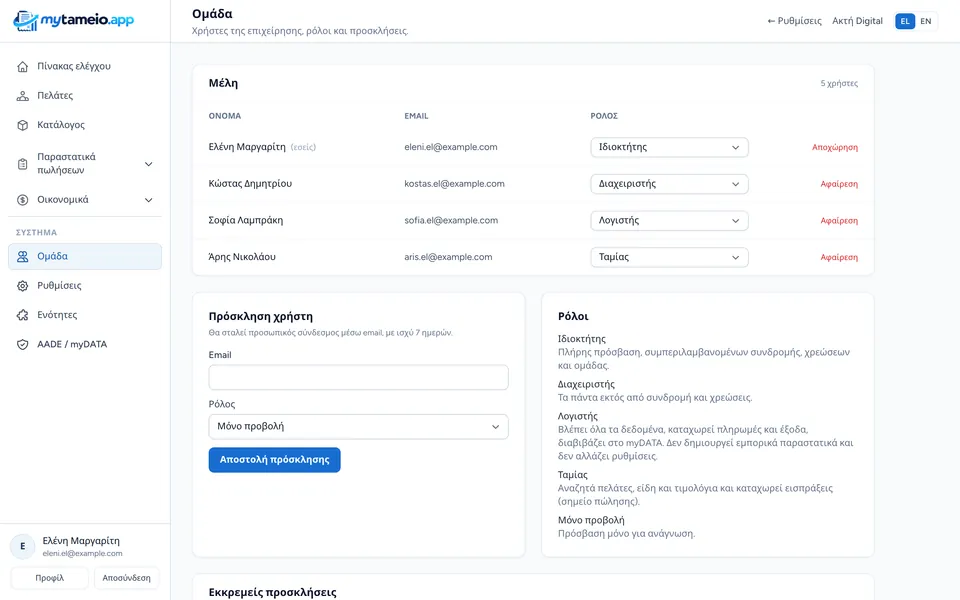Open the role dropdown for Κώστας Δημητρίου
This screenshot has width=960, height=600.
coord(669,184)
